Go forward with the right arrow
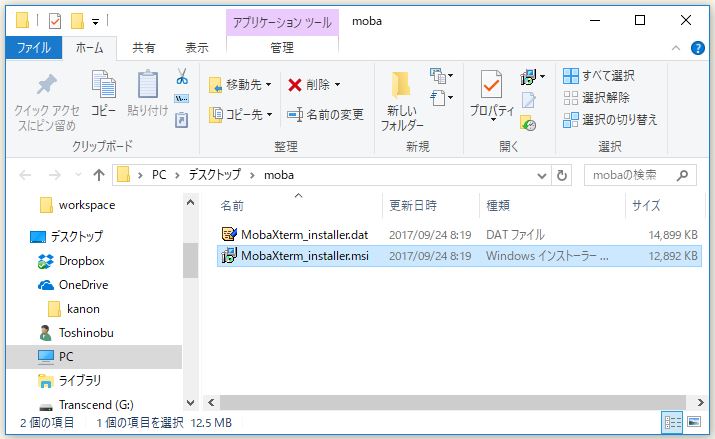 coord(55,175)
